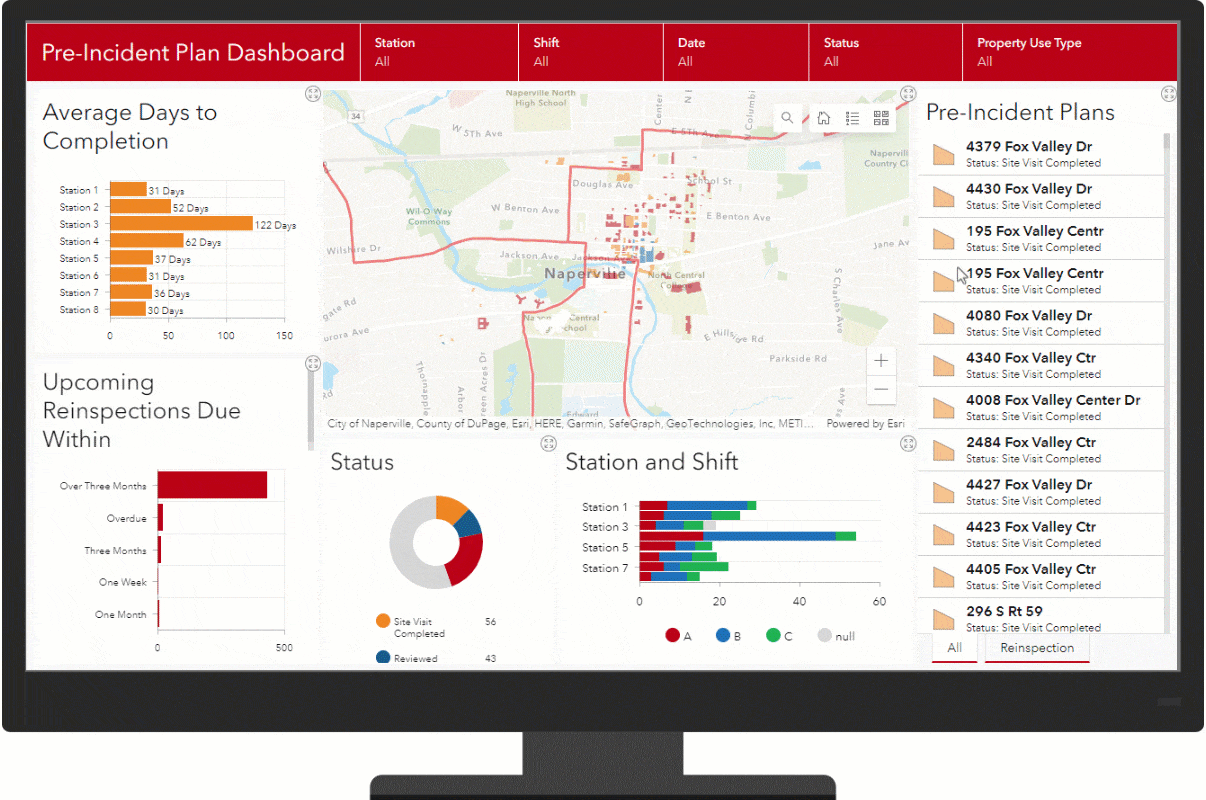Viewport: 1206px width, 800px height.
Task: Select the All tab in the plans list
Action: [x=954, y=648]
